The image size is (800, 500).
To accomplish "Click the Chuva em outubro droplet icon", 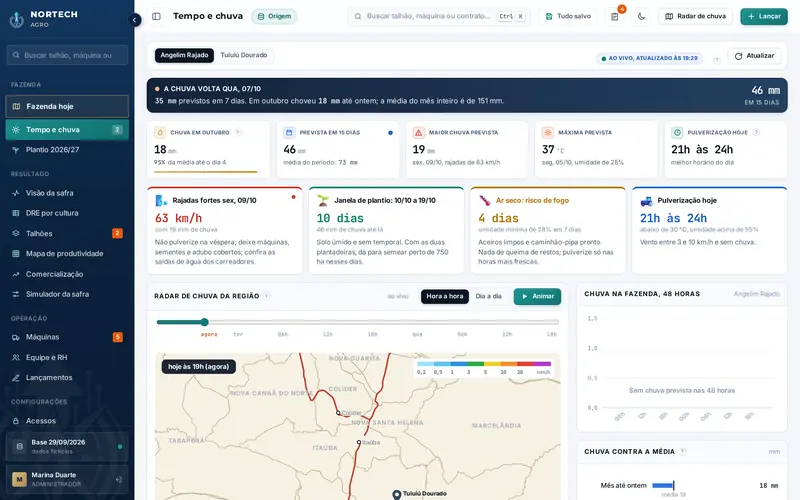I will click(x=160, y=133).
